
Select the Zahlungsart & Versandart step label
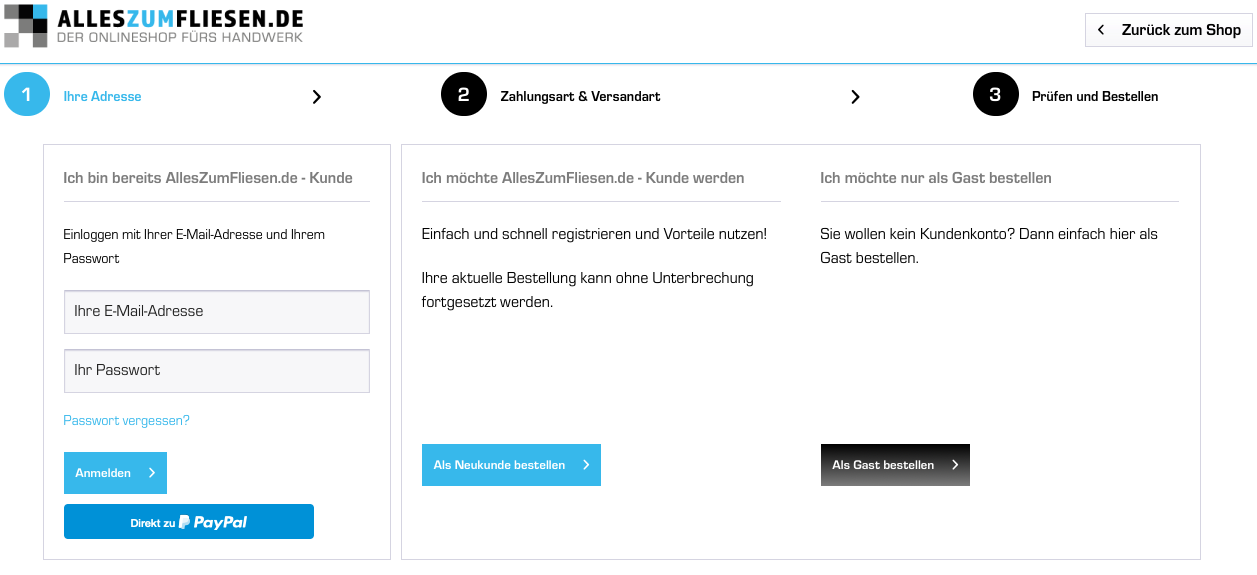coord(580,97)
